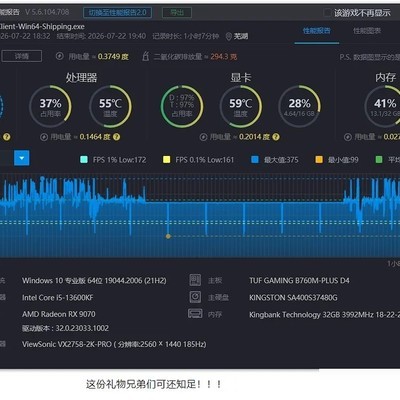Image resolution: width=400 pixels, height=400 pixels.
Task: Click the power icon beside GPU 用电量 0.2014
Action: tap(203, 137)
